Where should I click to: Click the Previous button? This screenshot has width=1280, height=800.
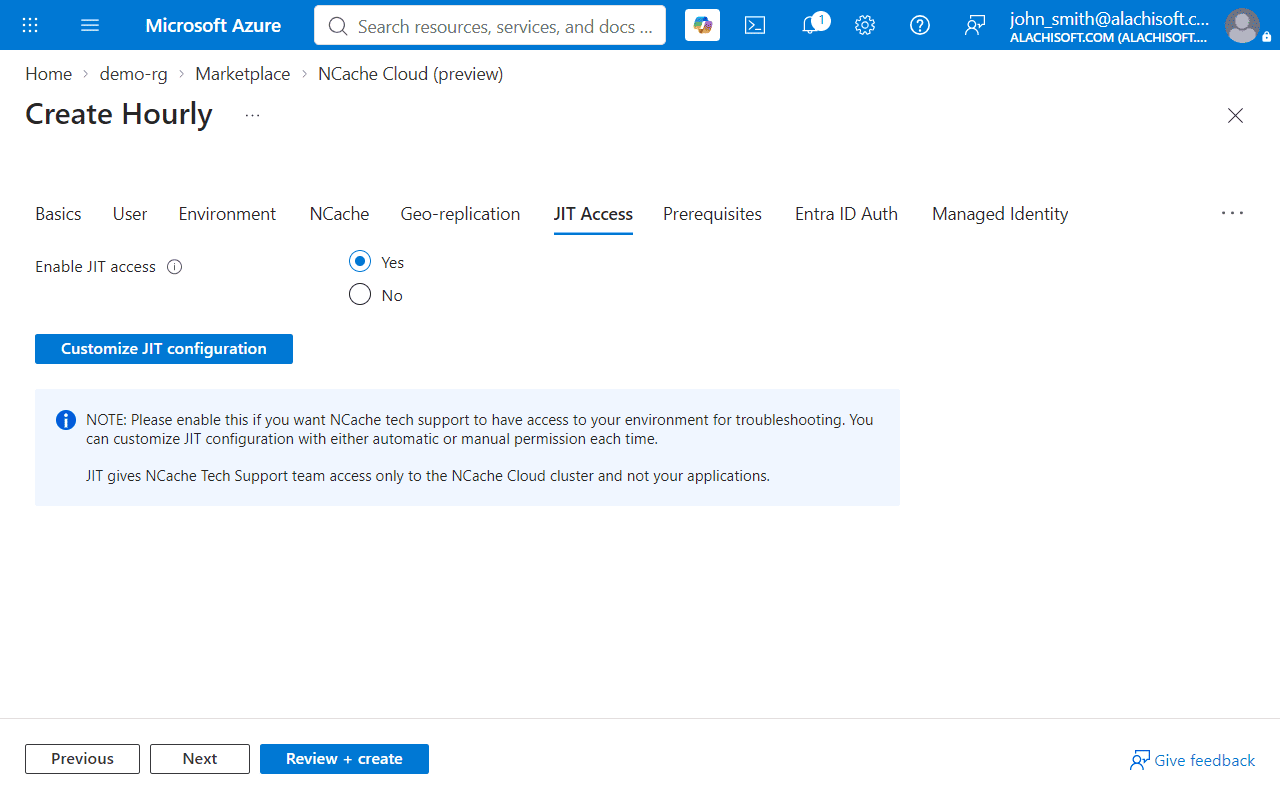point(82,759)
